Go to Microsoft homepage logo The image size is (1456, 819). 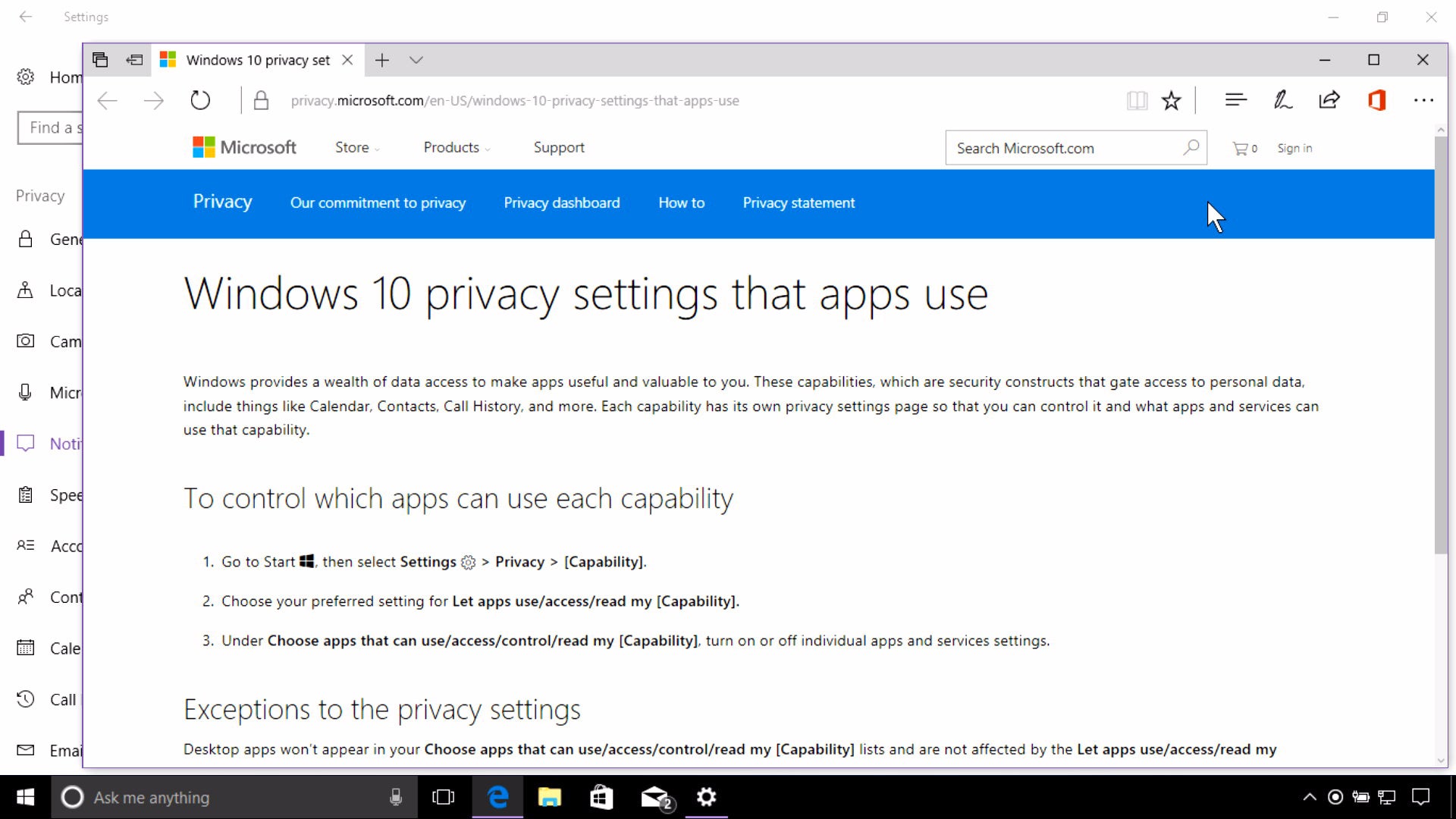(244, 147)
